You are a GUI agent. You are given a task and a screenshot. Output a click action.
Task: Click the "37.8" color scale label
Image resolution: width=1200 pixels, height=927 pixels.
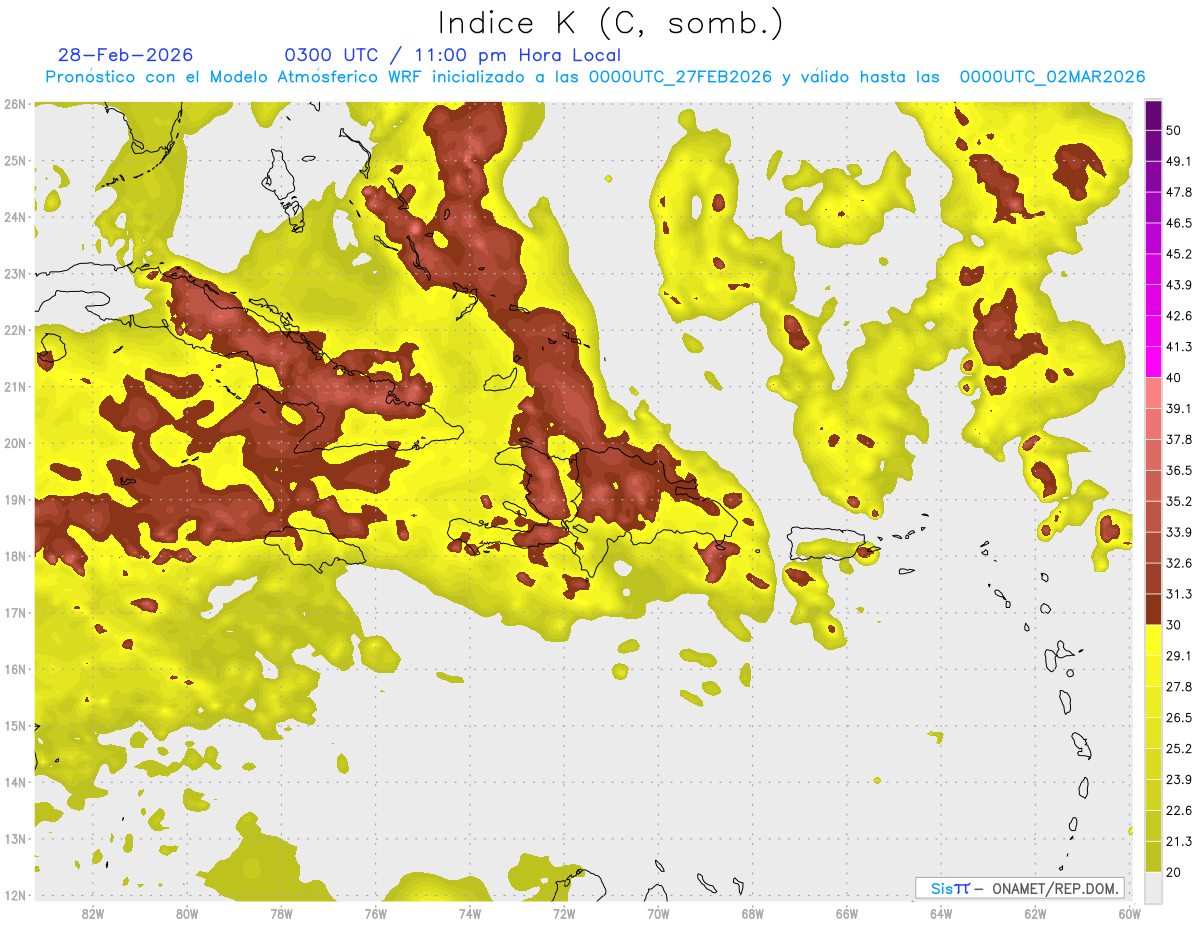pyautogui.click(x=1179, y=439)
